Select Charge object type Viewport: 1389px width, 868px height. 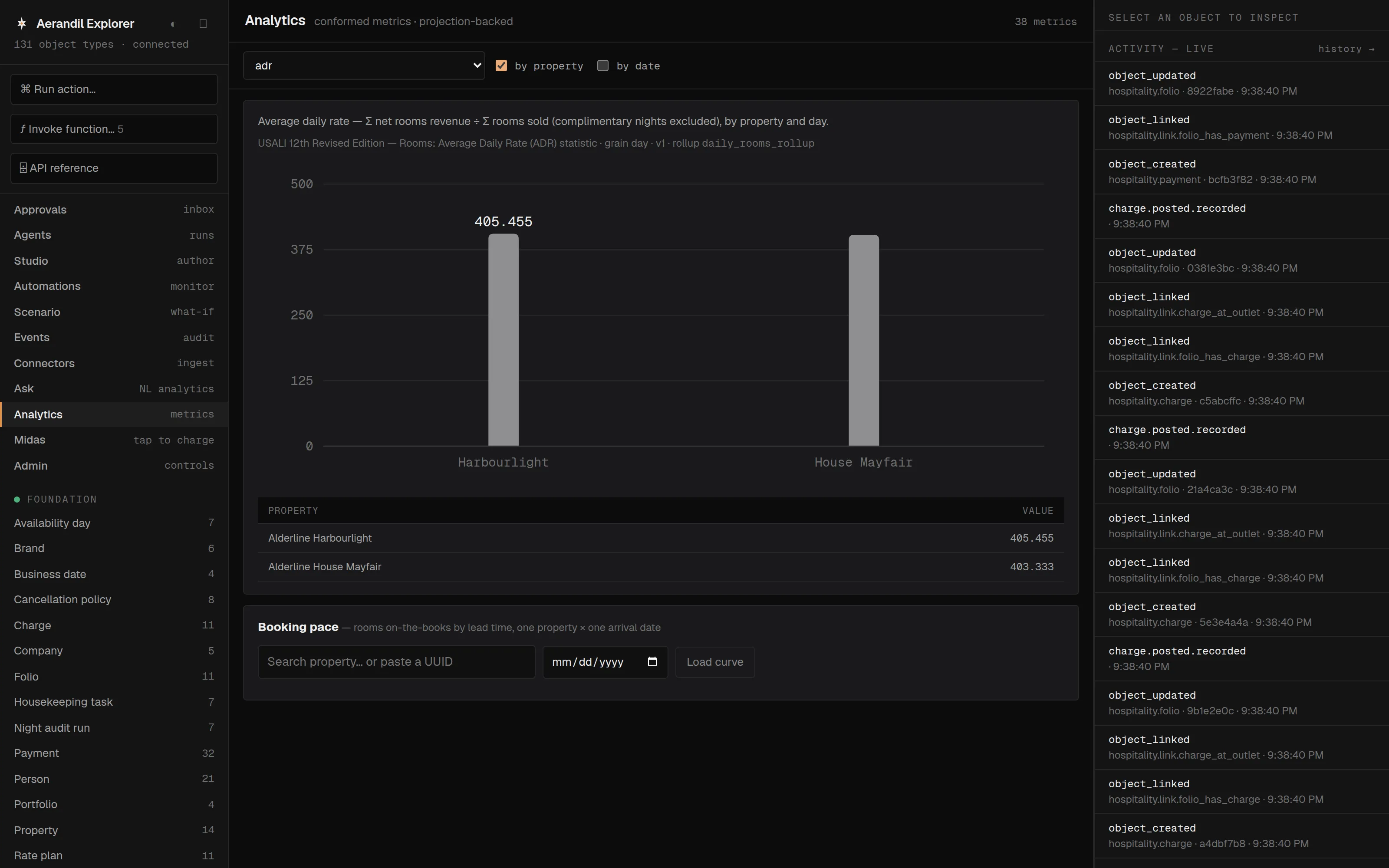(x=114, y=625)
